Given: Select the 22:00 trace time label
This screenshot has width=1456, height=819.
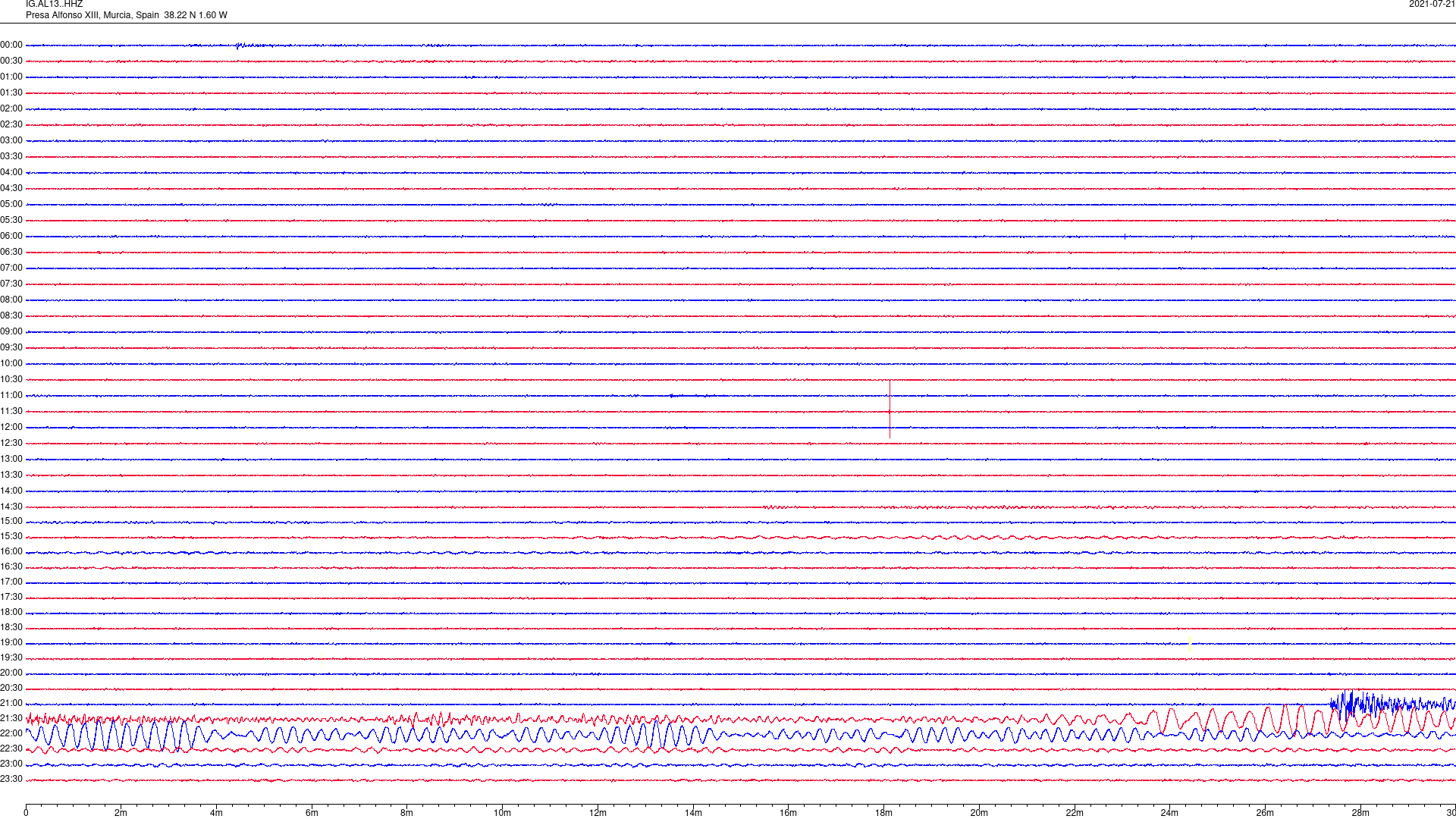Looking at the screenshot, I should (x=11, y=734).
